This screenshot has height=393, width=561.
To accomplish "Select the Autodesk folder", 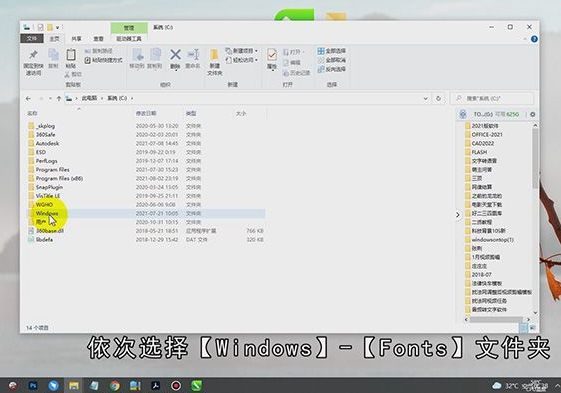I will [146, 143].
